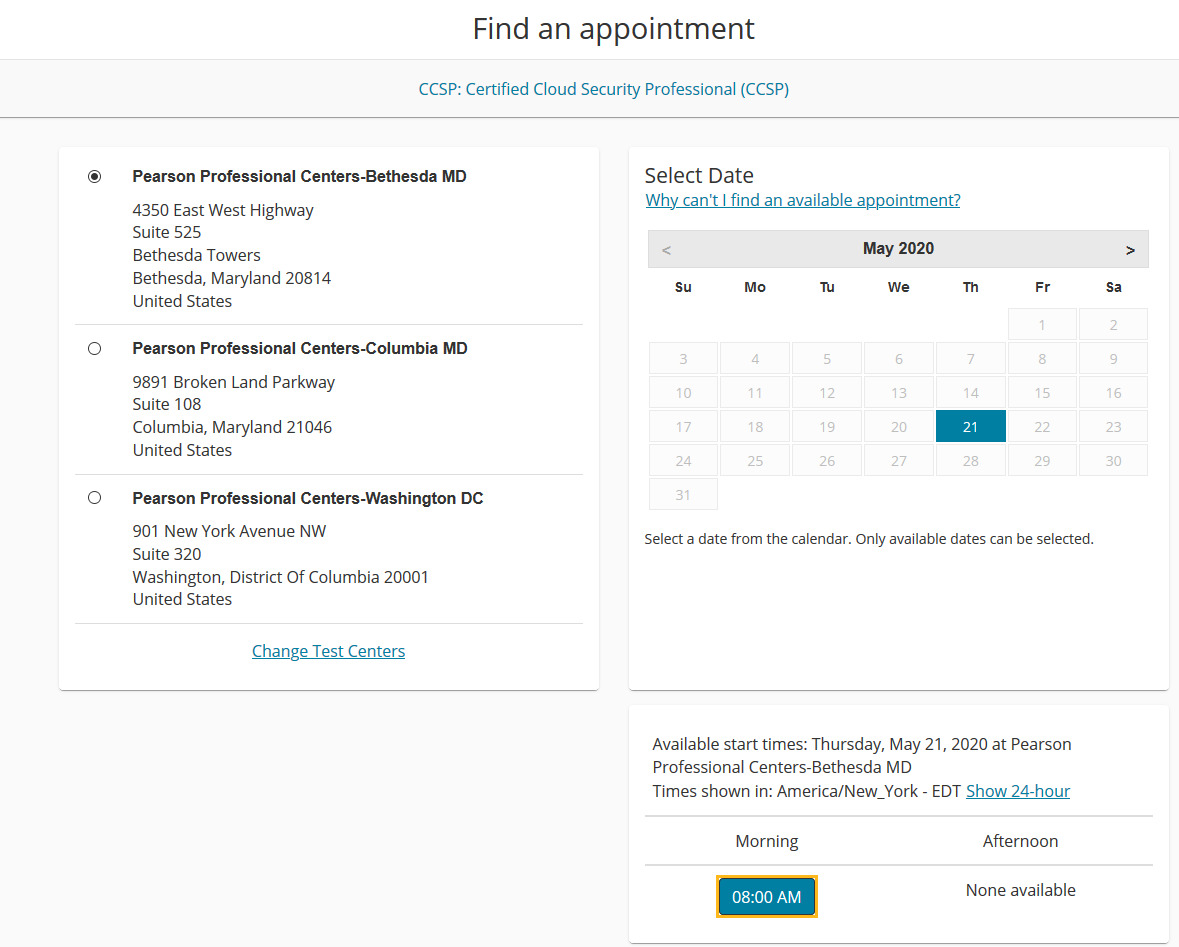Image resolution: width=1179 pixels, height=947 pixels.
Task: Select Pearson Professional Centers-Columbia MD radio button
Action: click(95, 349)
